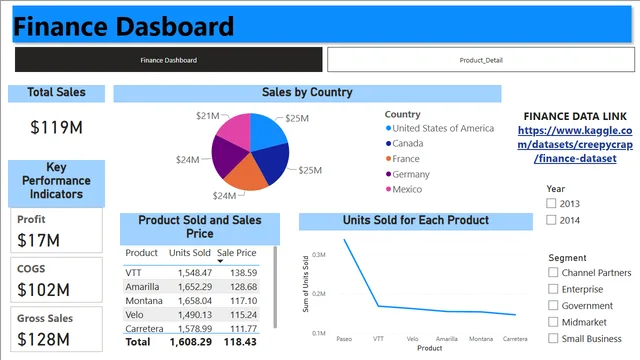
Task: Click the Gross Sales $128M card
Action: (x=56, y=329)
